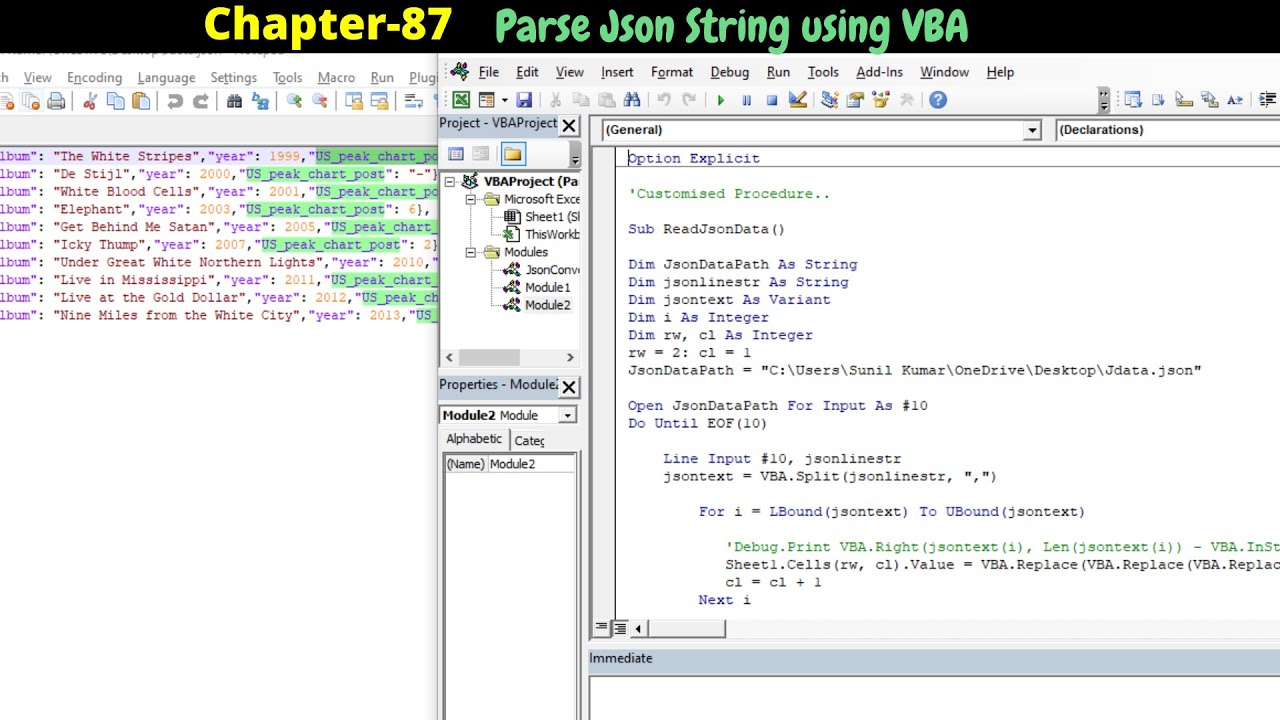The width and height of the screenshot is (1280, 720).
Task: Open the Tools menu in VBA editor
Action: [823, 72]
